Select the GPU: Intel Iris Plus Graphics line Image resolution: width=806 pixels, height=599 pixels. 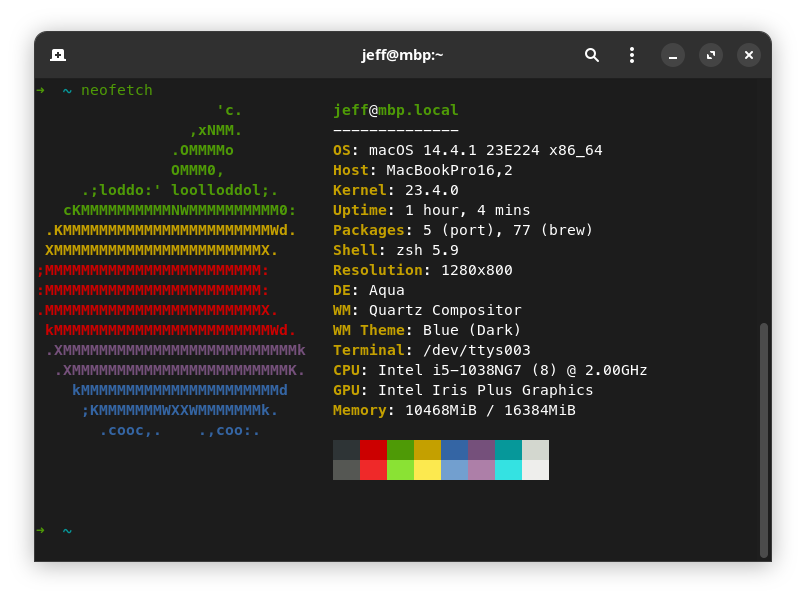tap(463, 390)
